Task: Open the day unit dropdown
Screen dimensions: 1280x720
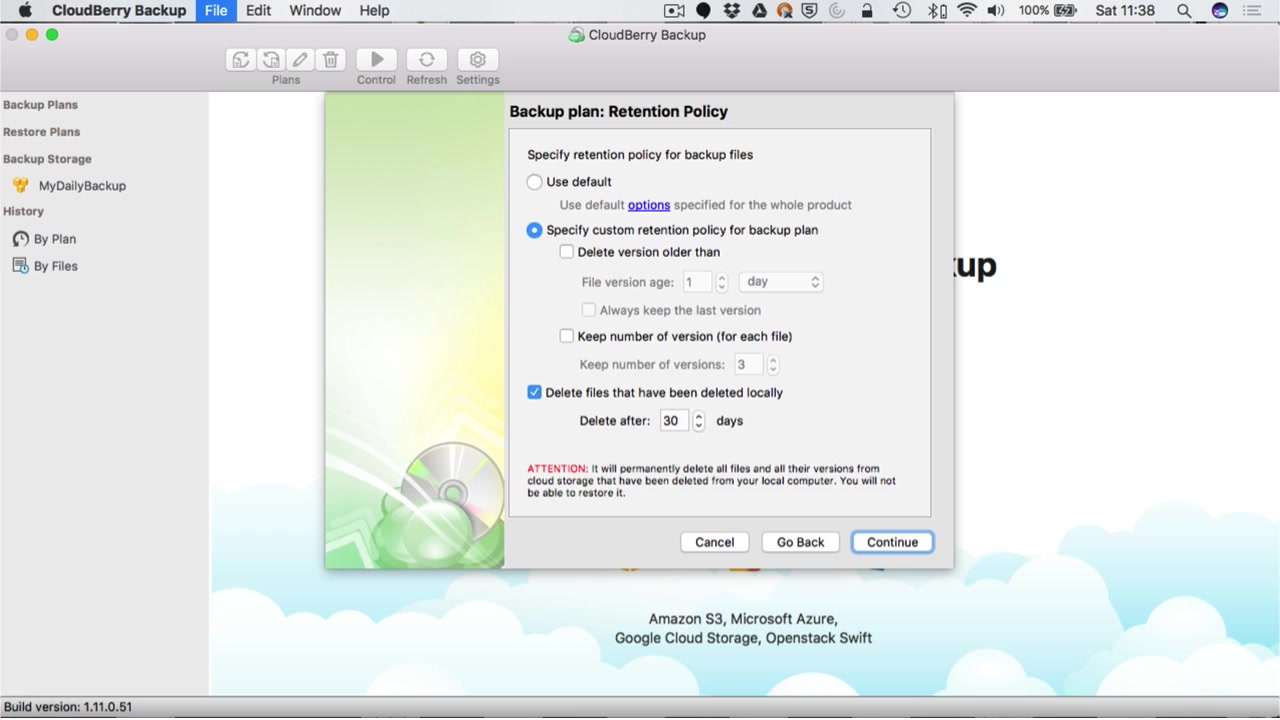Action: point(781,282)
